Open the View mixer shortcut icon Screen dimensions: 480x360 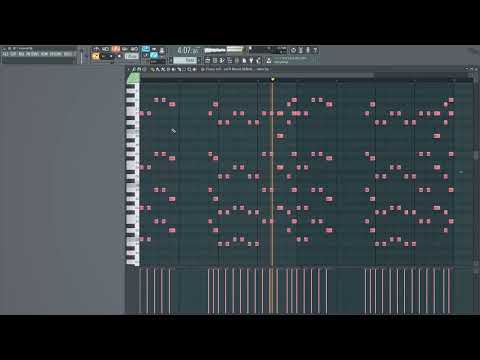[229, 60]
